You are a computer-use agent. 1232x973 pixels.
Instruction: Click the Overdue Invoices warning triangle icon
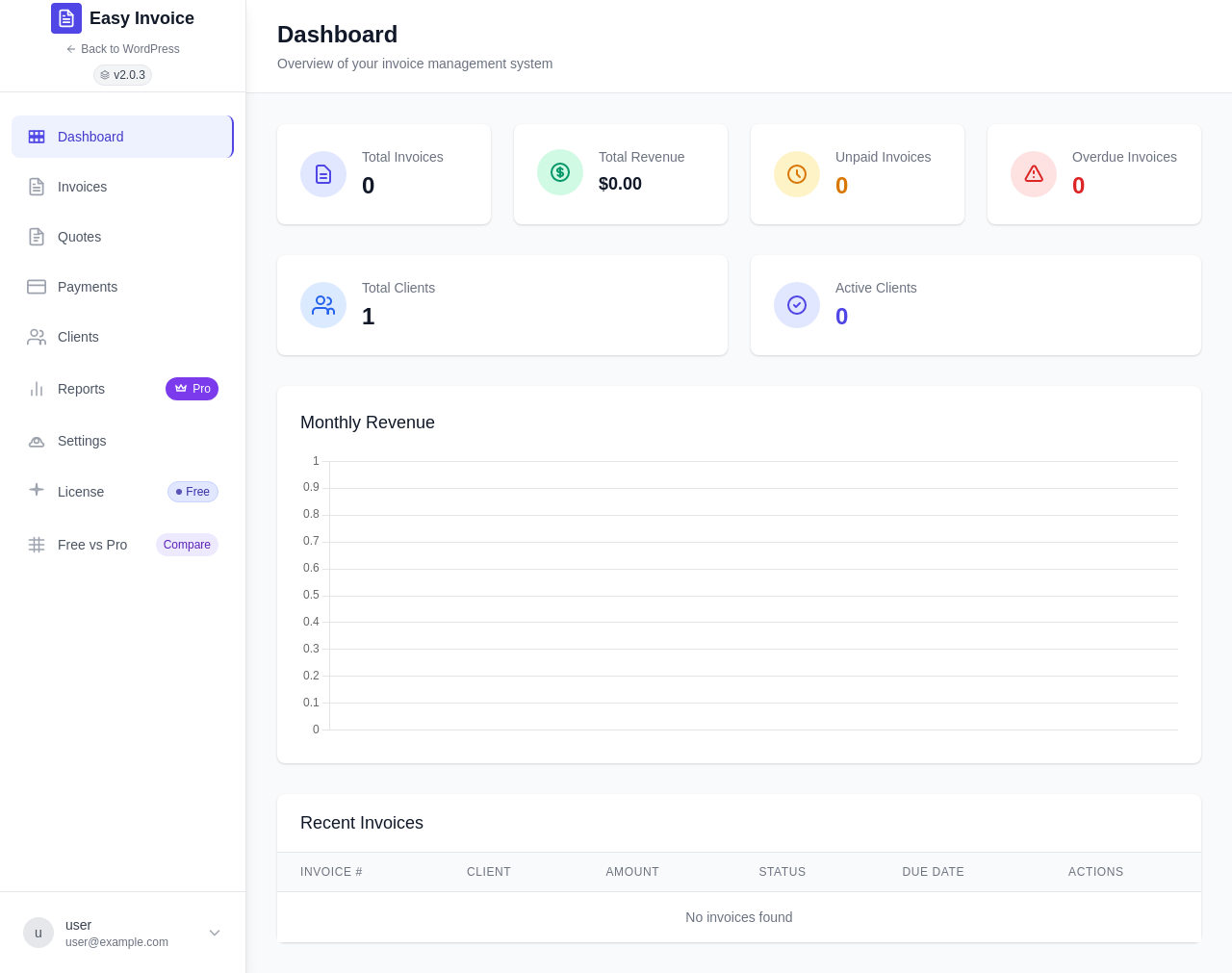coord(1034,174)
